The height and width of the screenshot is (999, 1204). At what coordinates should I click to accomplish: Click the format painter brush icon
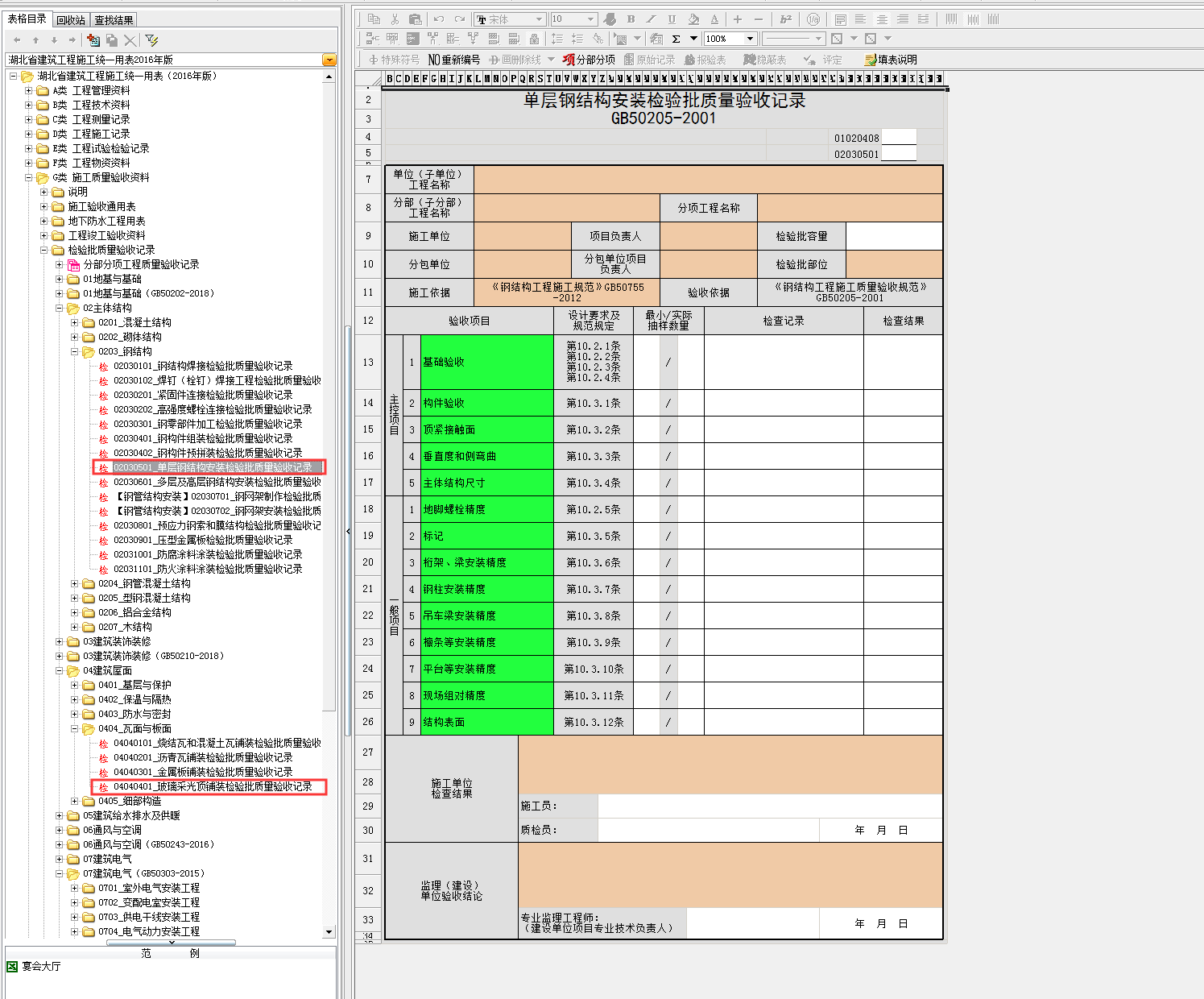[610, 19]
